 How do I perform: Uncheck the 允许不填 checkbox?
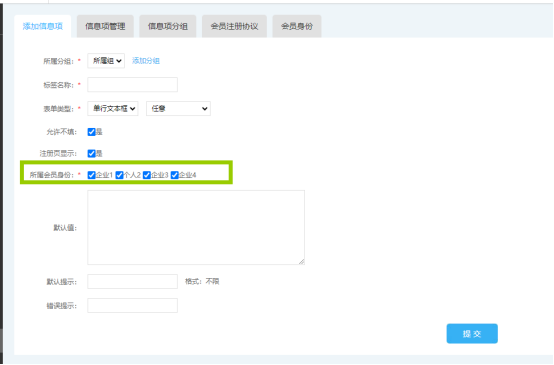92,132
